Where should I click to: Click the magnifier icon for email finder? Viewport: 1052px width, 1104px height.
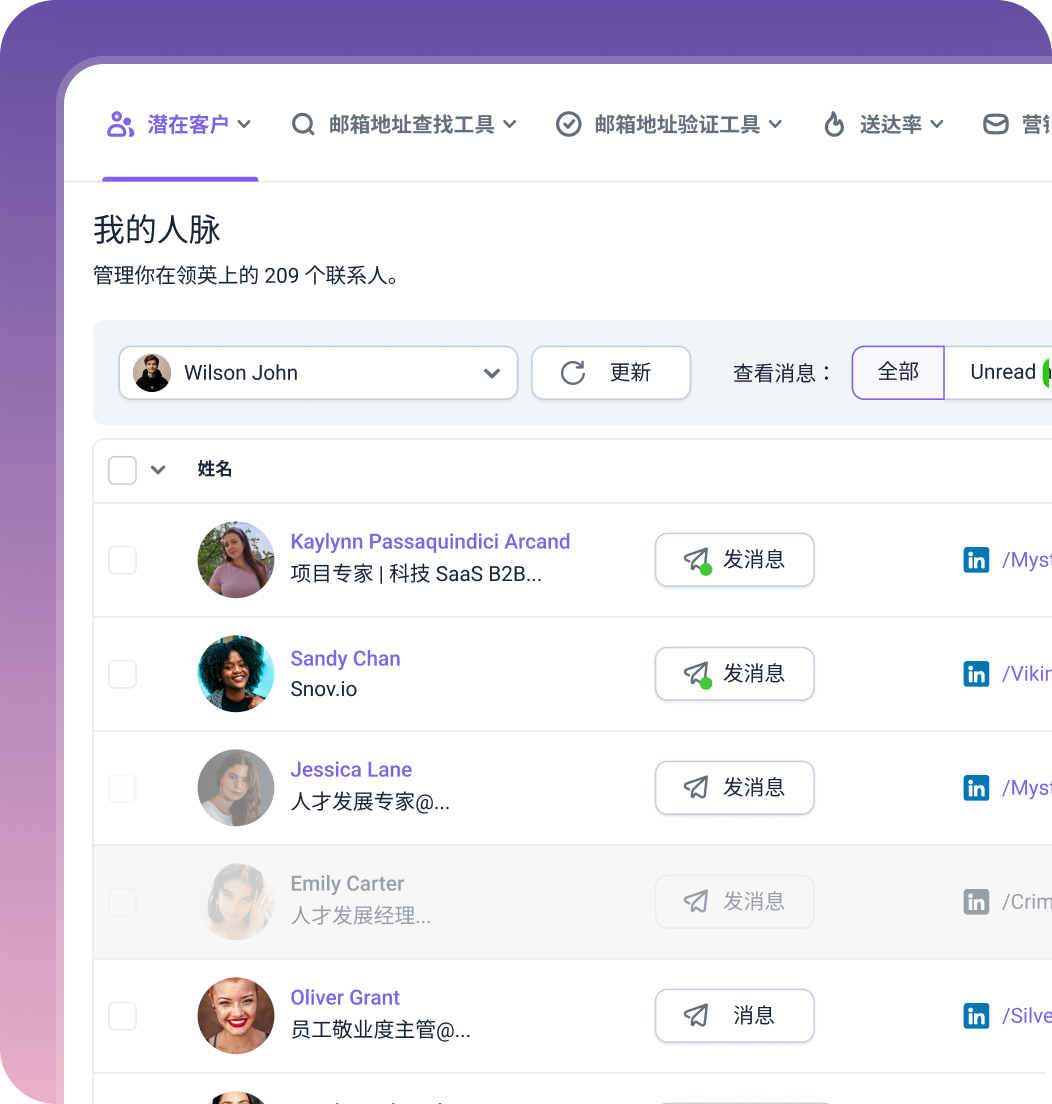click(x=303, y=125)
